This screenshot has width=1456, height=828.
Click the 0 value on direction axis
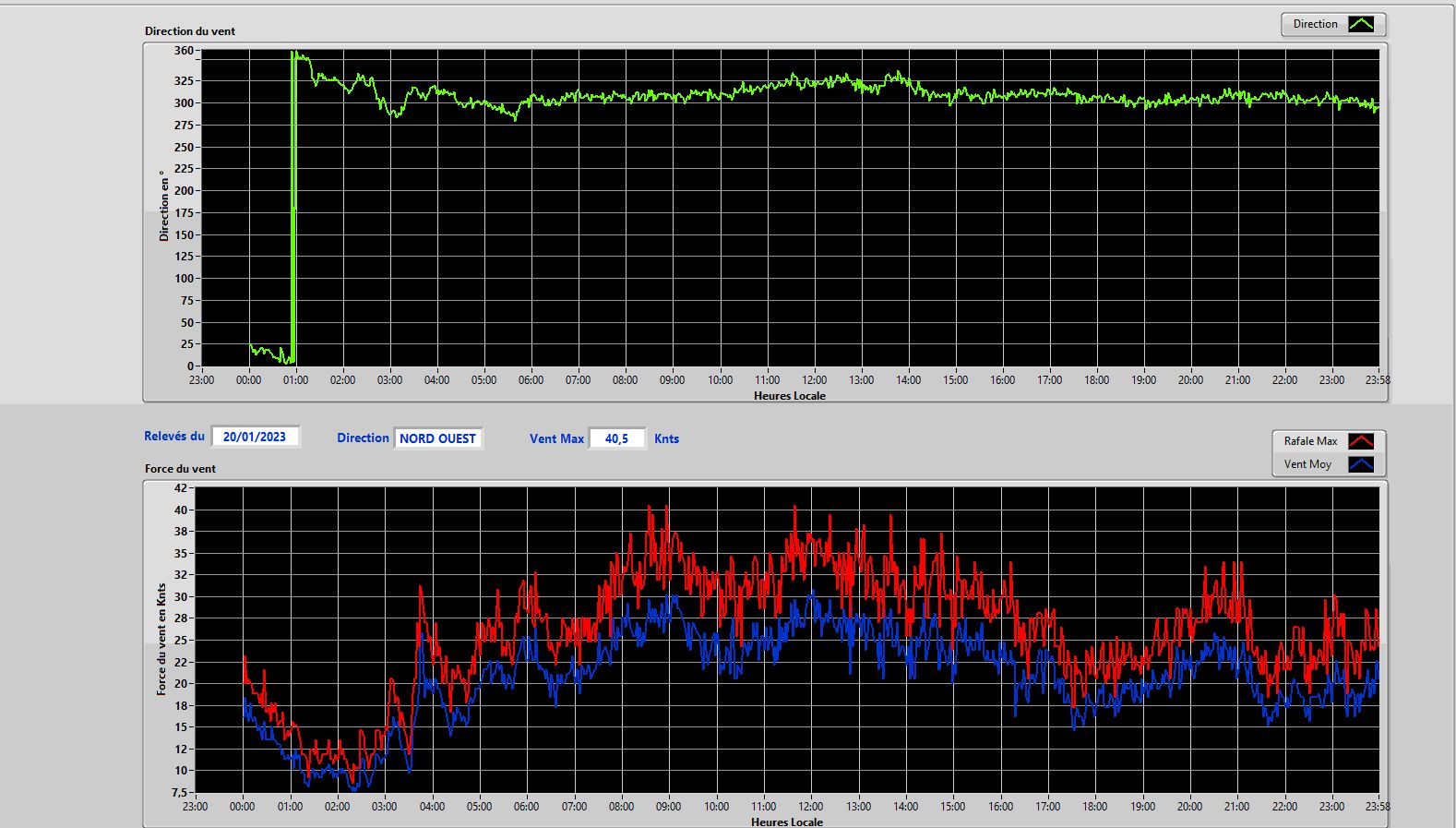tap(191, 366)
